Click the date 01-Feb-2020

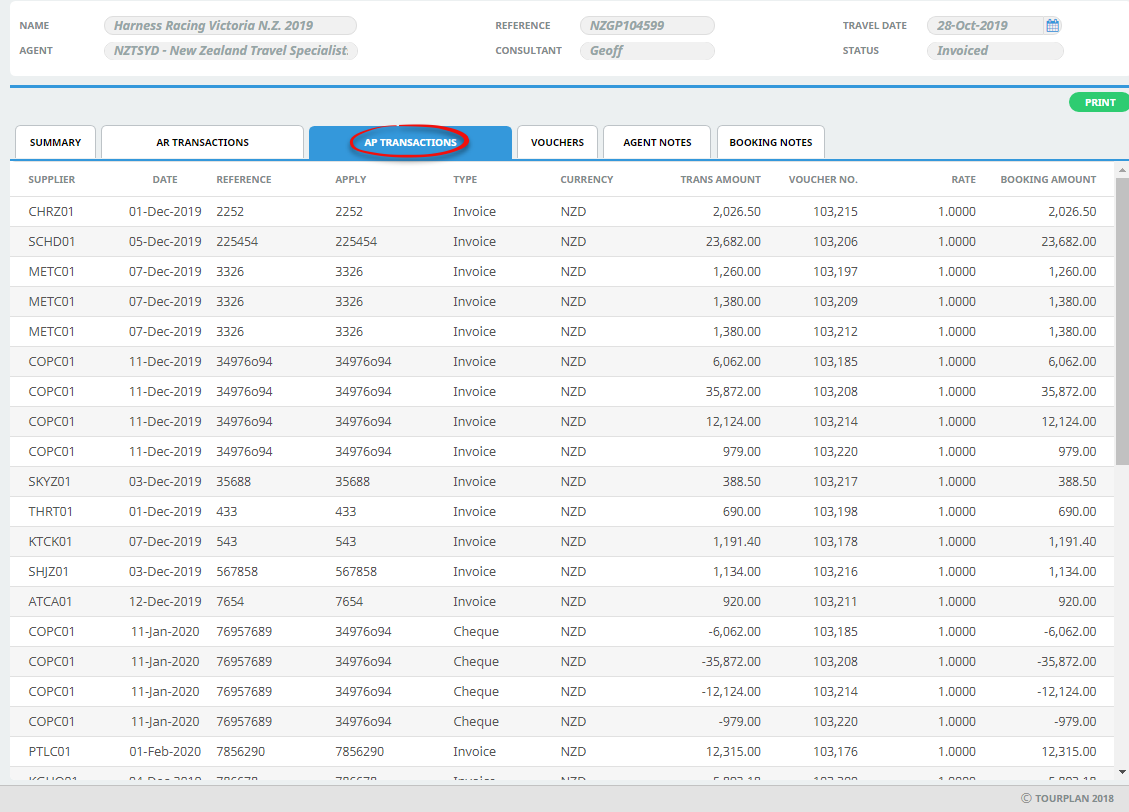click(x=165, y=752)
